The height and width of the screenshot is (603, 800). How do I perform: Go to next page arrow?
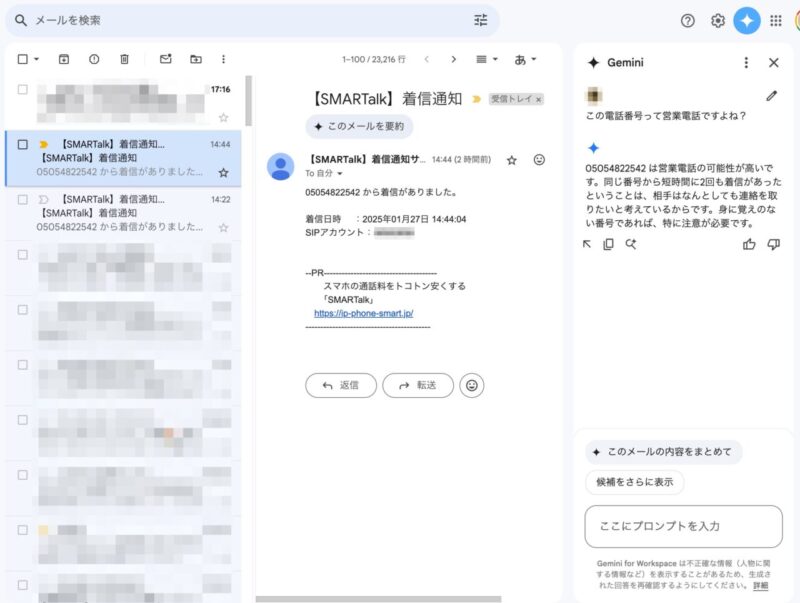point(454,59)
